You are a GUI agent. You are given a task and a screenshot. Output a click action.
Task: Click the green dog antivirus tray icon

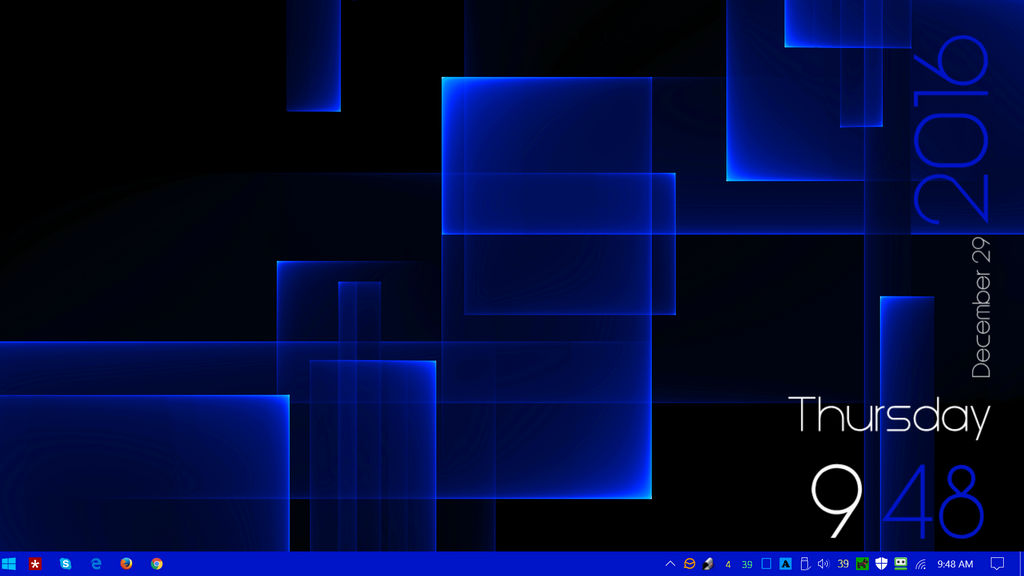pos(861,563)
